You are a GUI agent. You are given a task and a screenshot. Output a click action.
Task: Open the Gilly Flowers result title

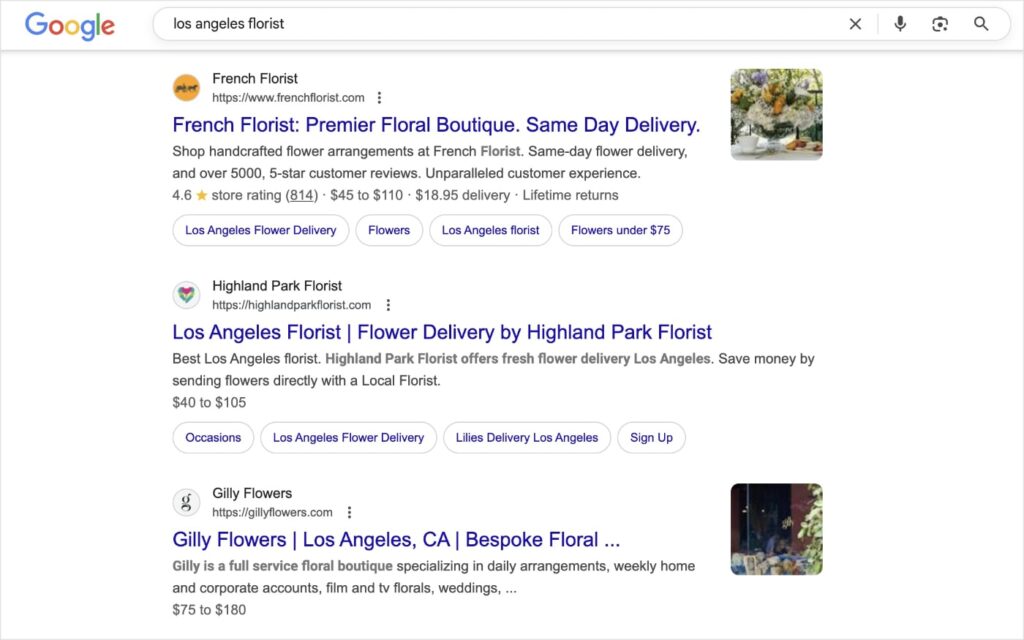[x=396, y=539]
